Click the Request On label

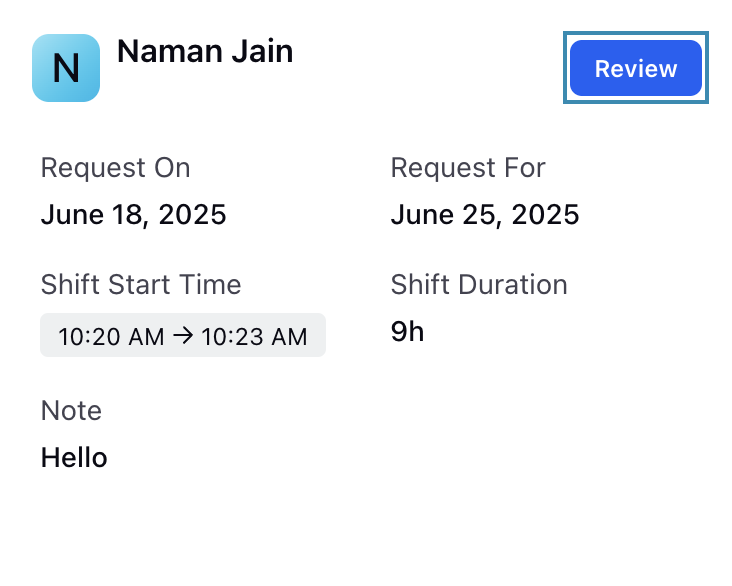click(115, 168)
